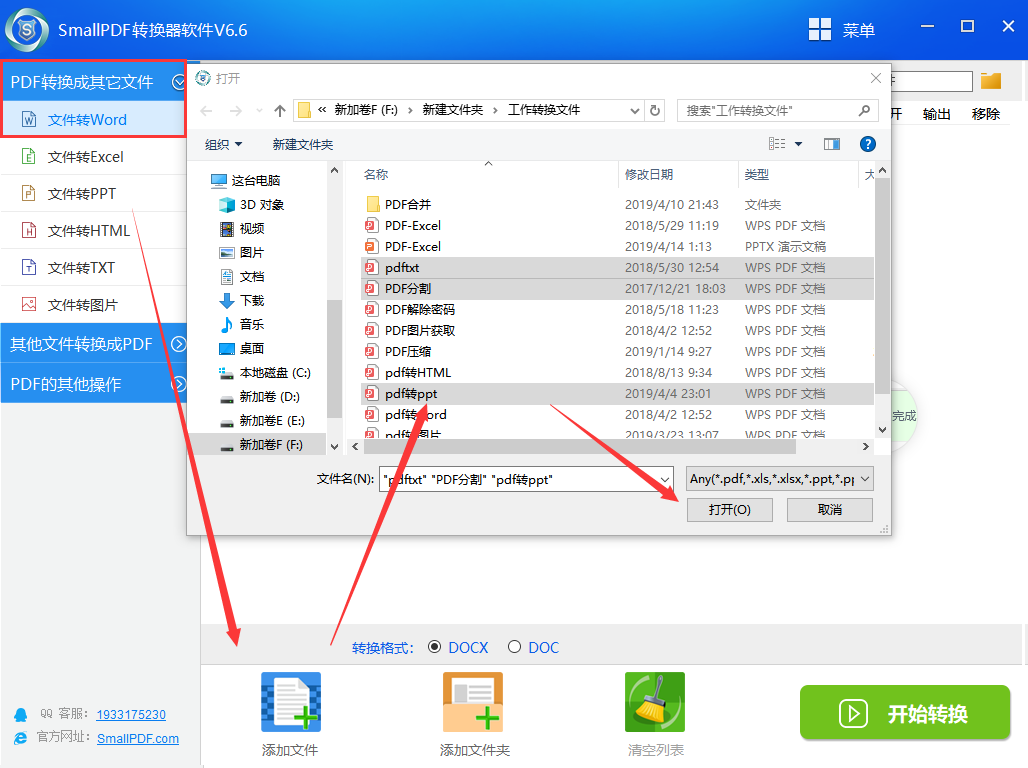The image size is (1028, 768).
Task: Open the SmallPDF.com website link
Action: 138,738
